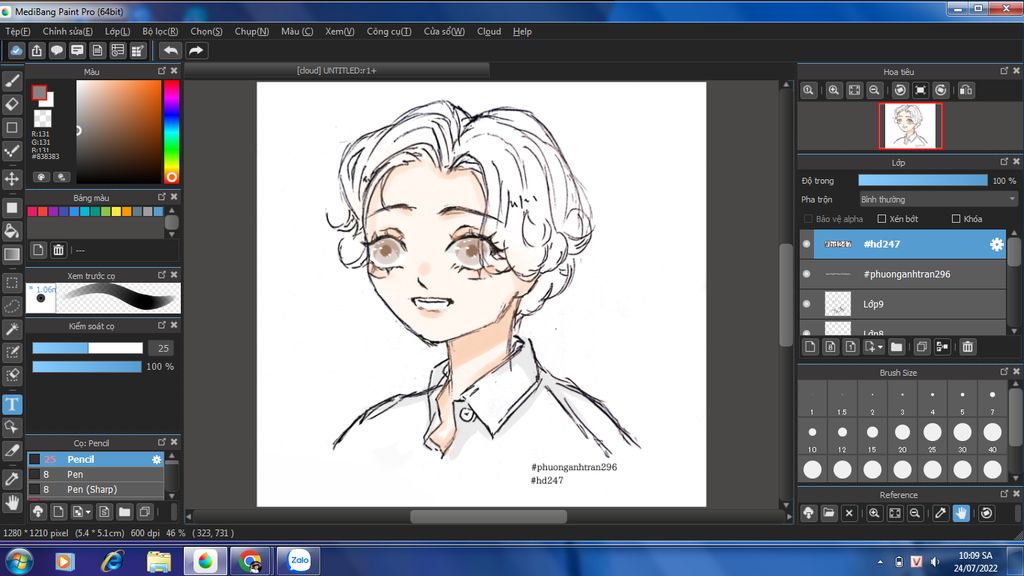Screen dimensions: 1024x576
Task: Open the Tệp(F) menu
Action: 18,31
